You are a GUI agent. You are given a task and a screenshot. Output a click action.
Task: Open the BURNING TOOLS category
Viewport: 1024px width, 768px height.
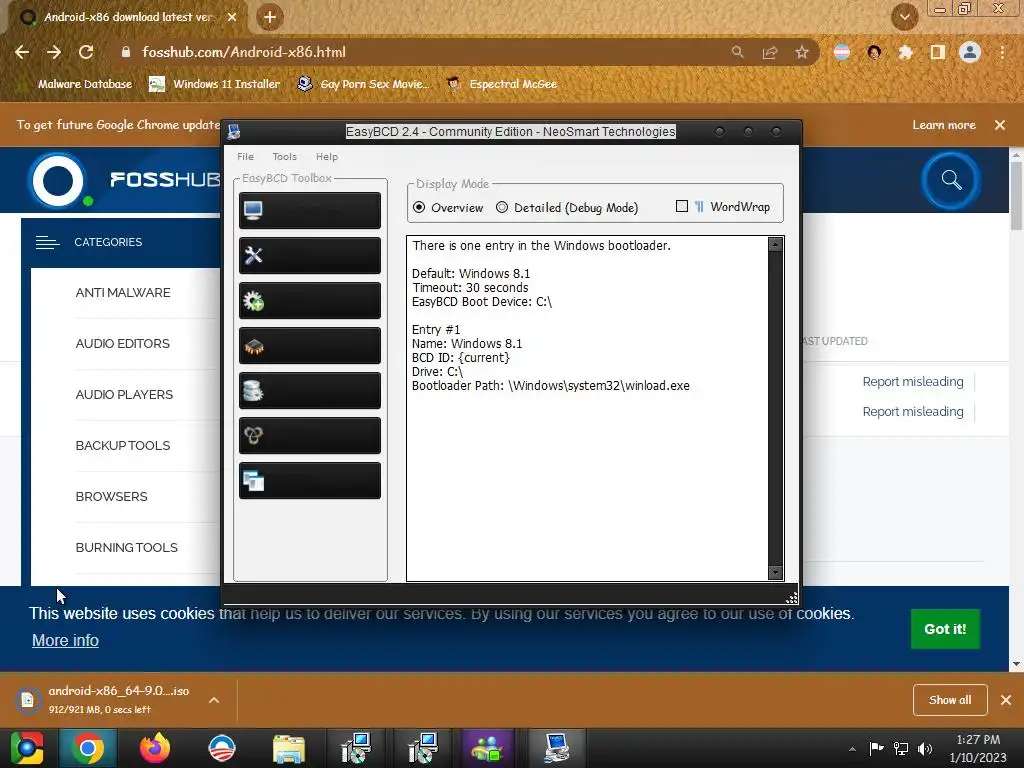(x=127, y=547)
